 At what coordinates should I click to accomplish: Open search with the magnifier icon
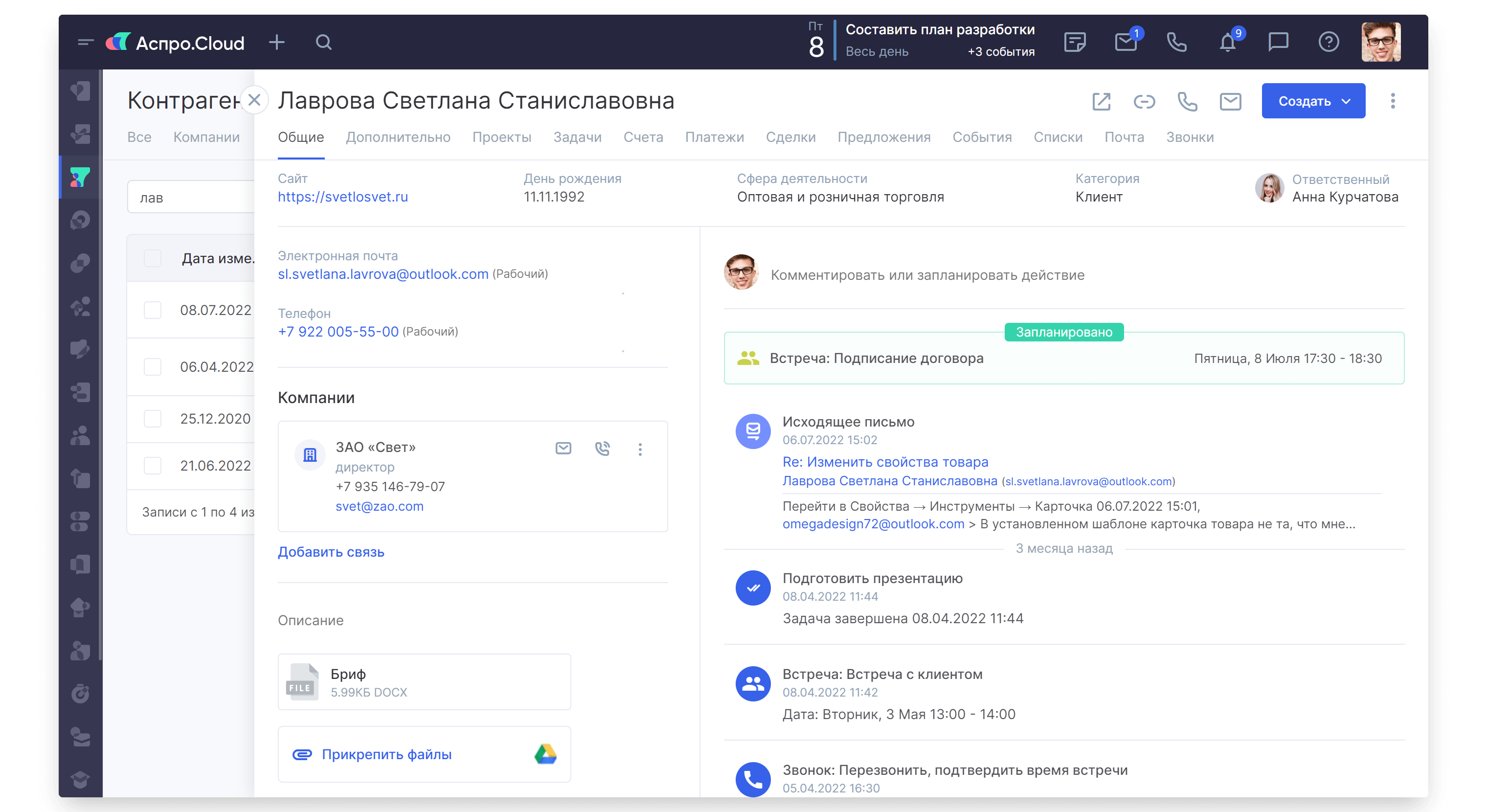(x=323, y=42)
